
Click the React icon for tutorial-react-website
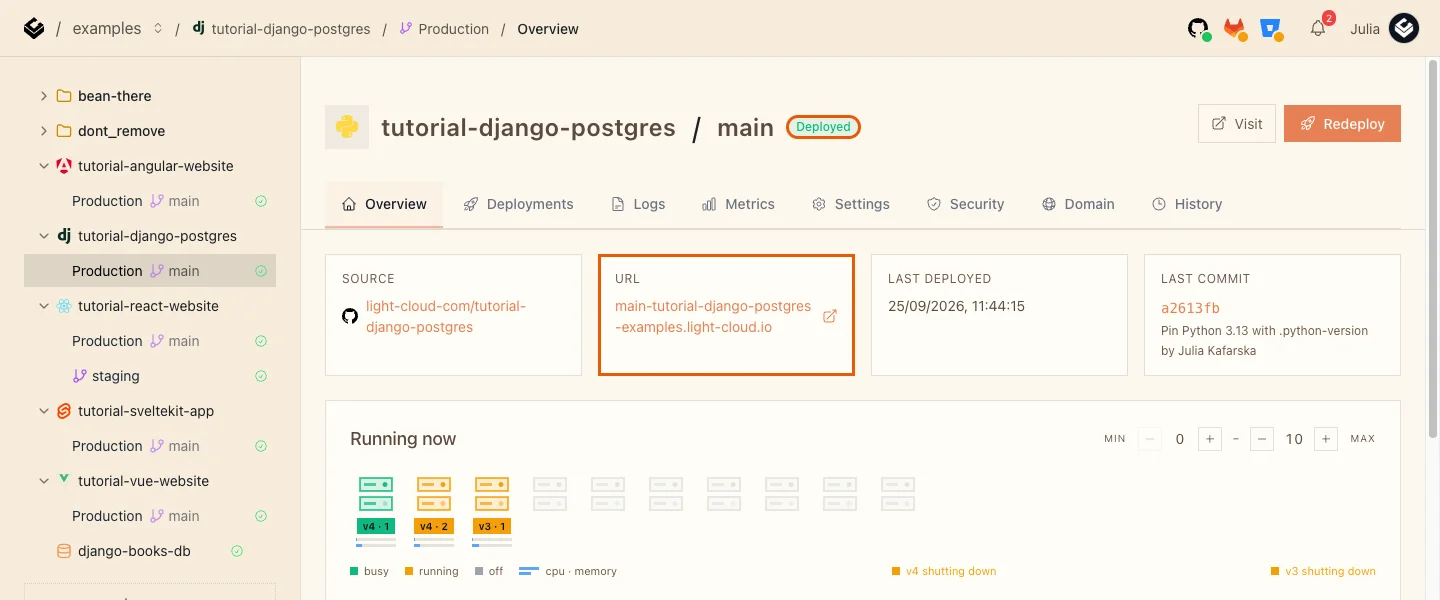point(64,306)
